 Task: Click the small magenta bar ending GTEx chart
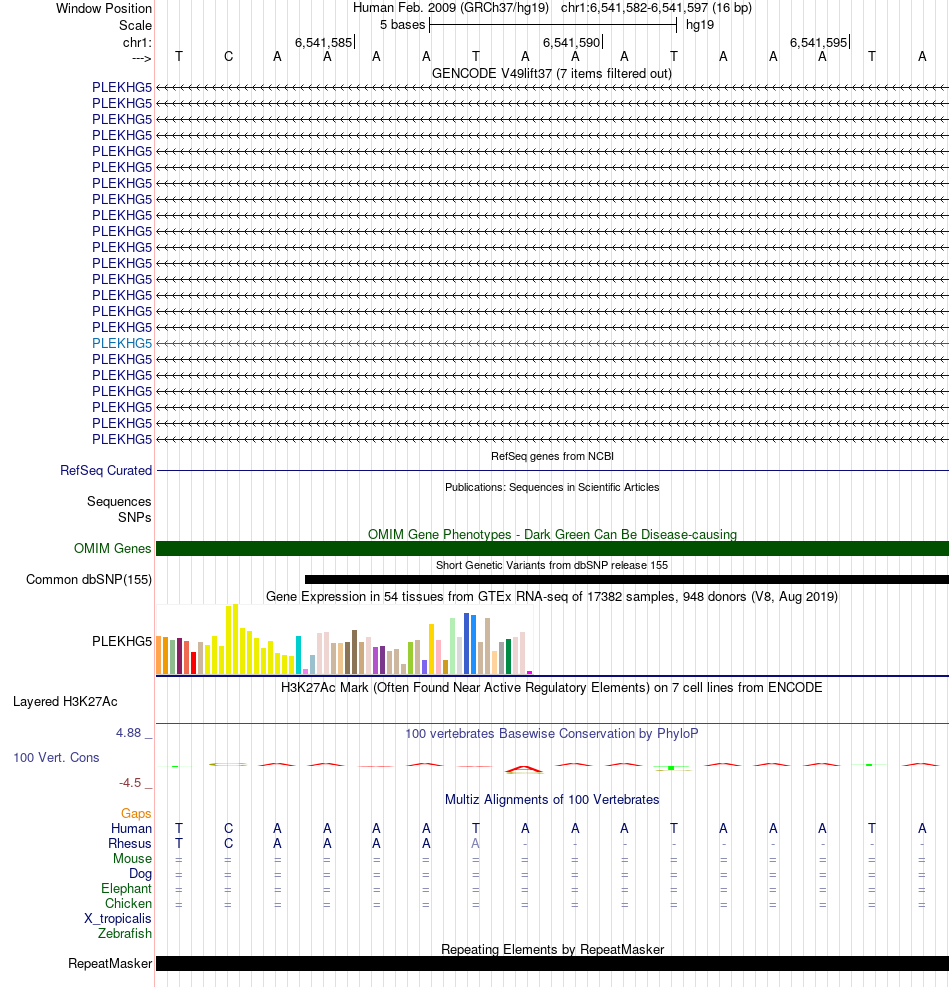coord(529,672)
